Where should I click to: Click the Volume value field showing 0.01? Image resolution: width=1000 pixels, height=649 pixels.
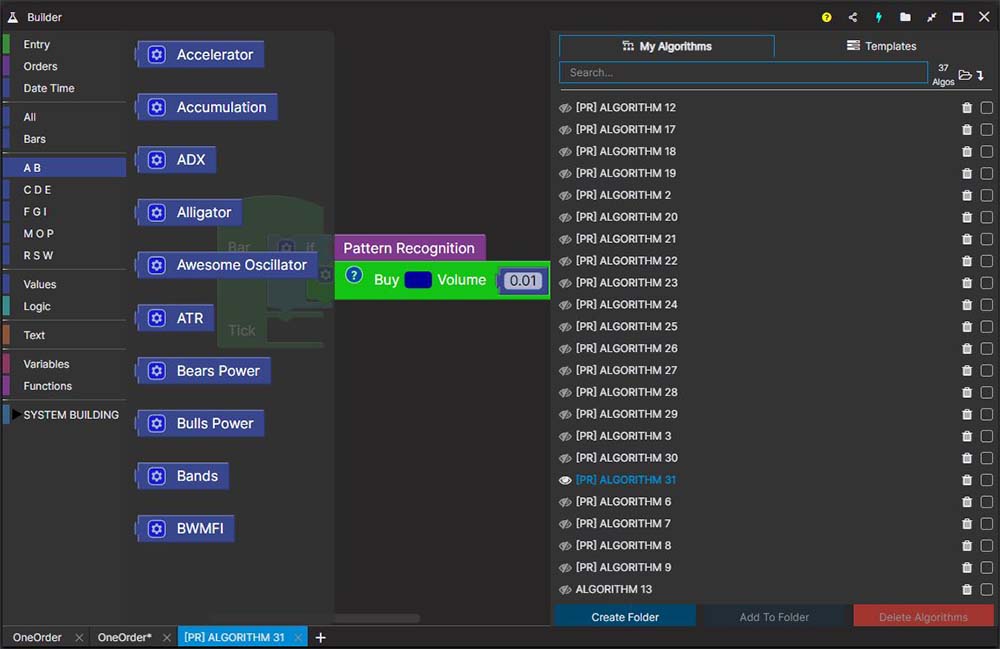click(522, 281)
